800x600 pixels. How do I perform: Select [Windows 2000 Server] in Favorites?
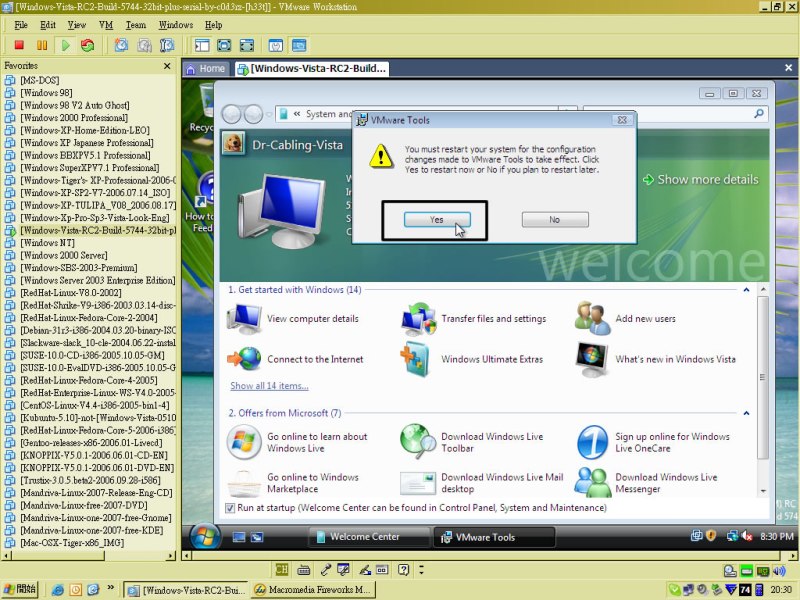point(64,255)
